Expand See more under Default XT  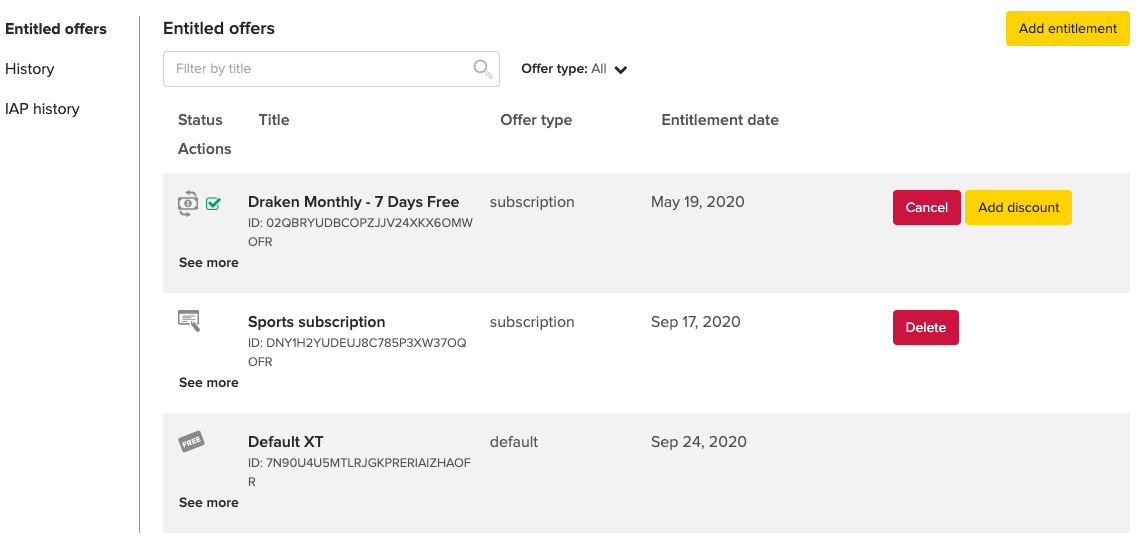[208, 503]
